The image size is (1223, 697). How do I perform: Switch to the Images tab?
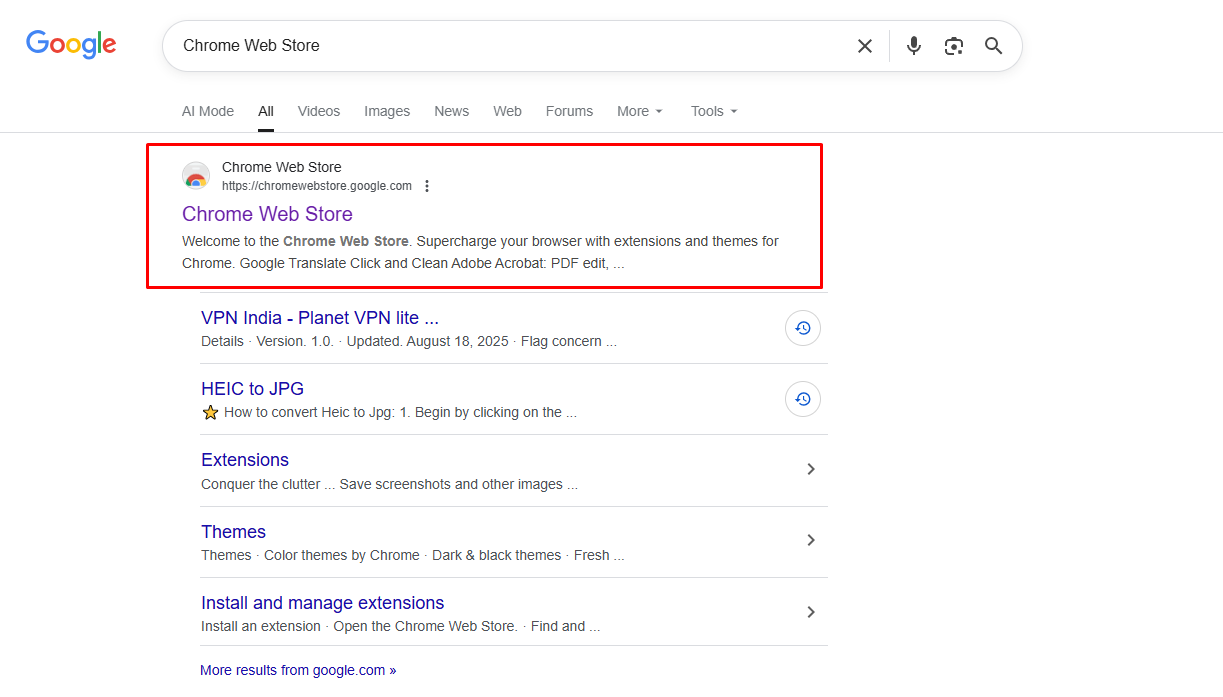click(387, 111)
